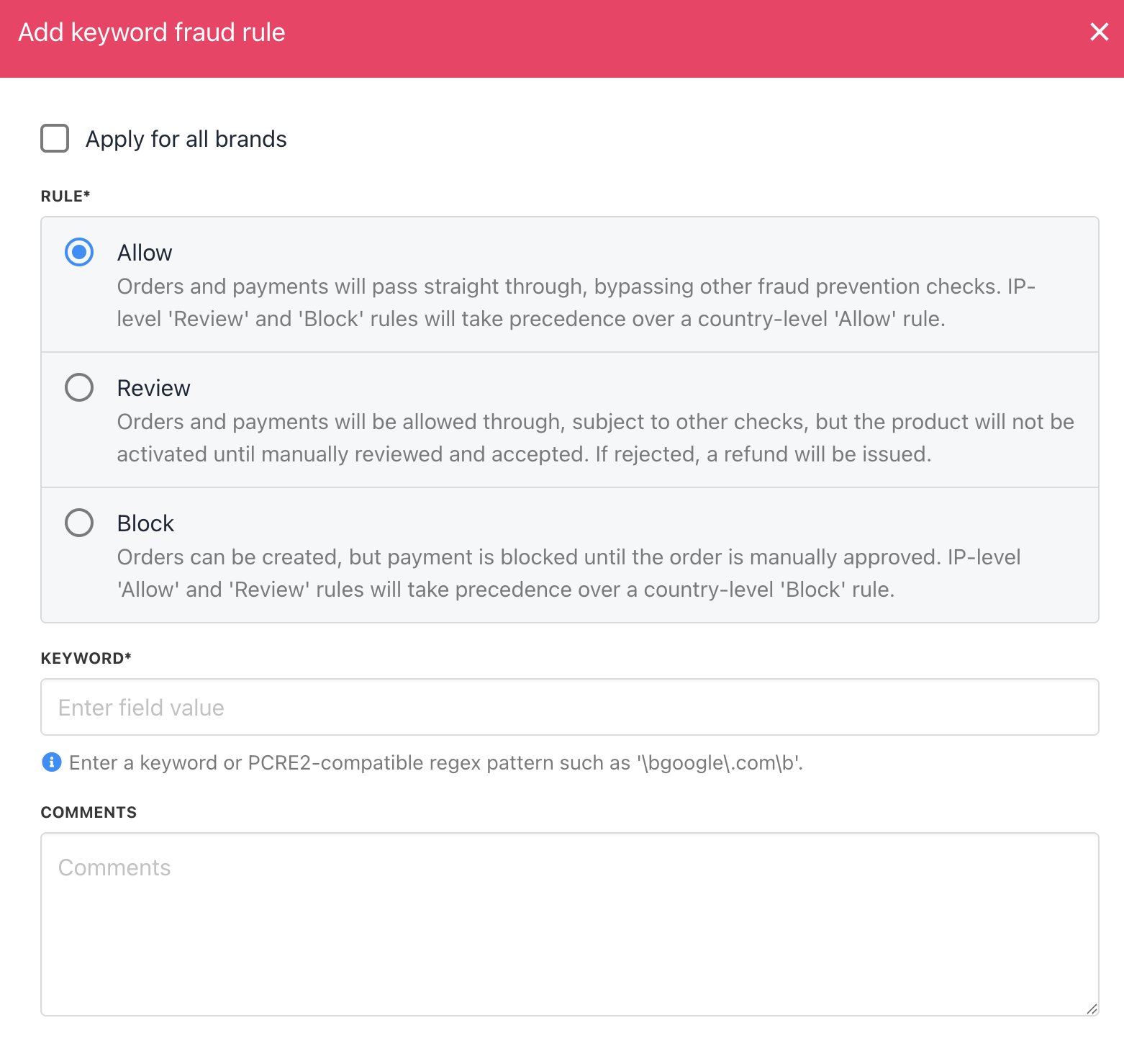This screenshot has width=1124, height=1064.
Task: Click the blue info icon below Keyword
Action: (x=52, y=762)
